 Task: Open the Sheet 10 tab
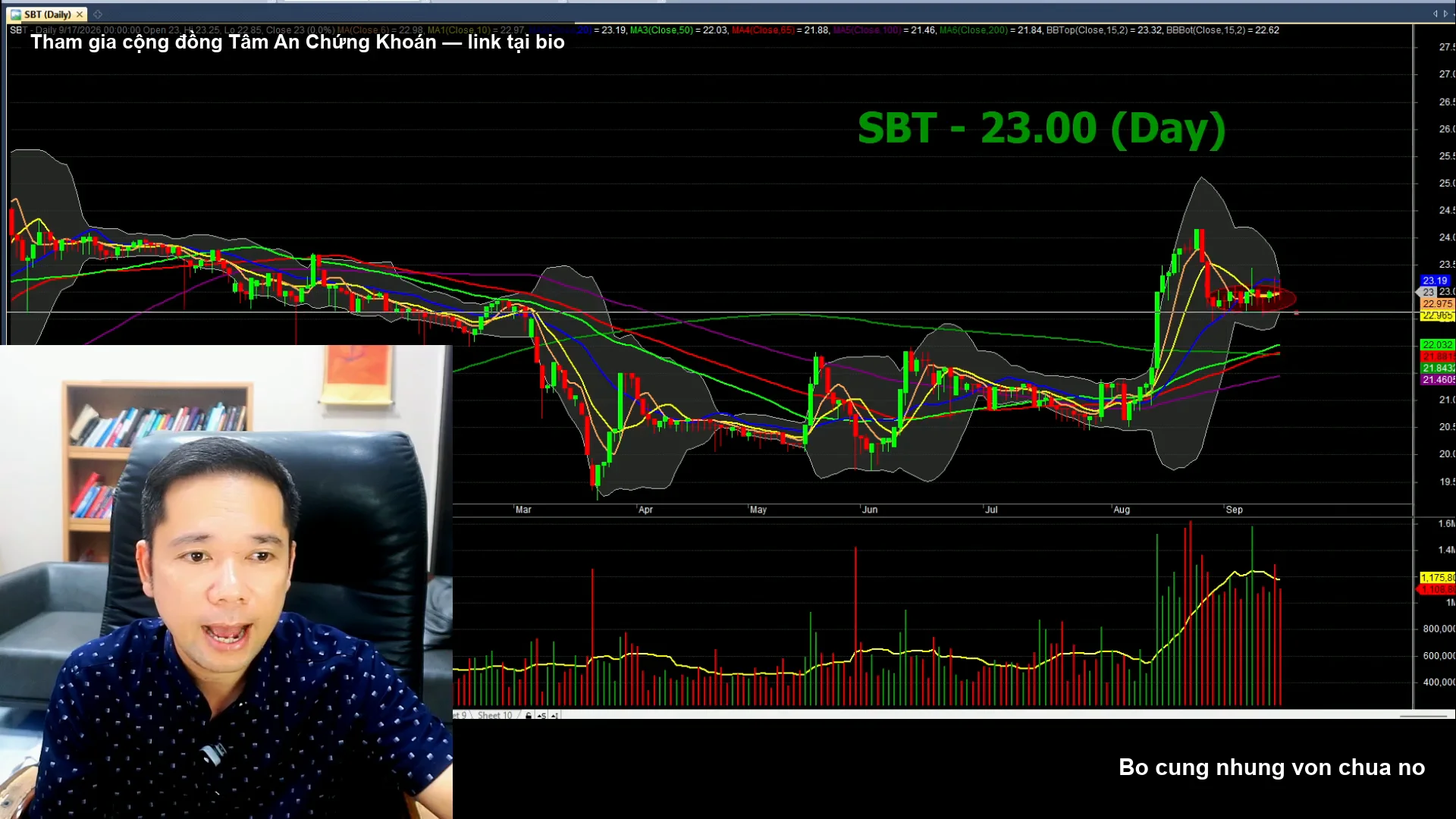(x=494, y=715)
